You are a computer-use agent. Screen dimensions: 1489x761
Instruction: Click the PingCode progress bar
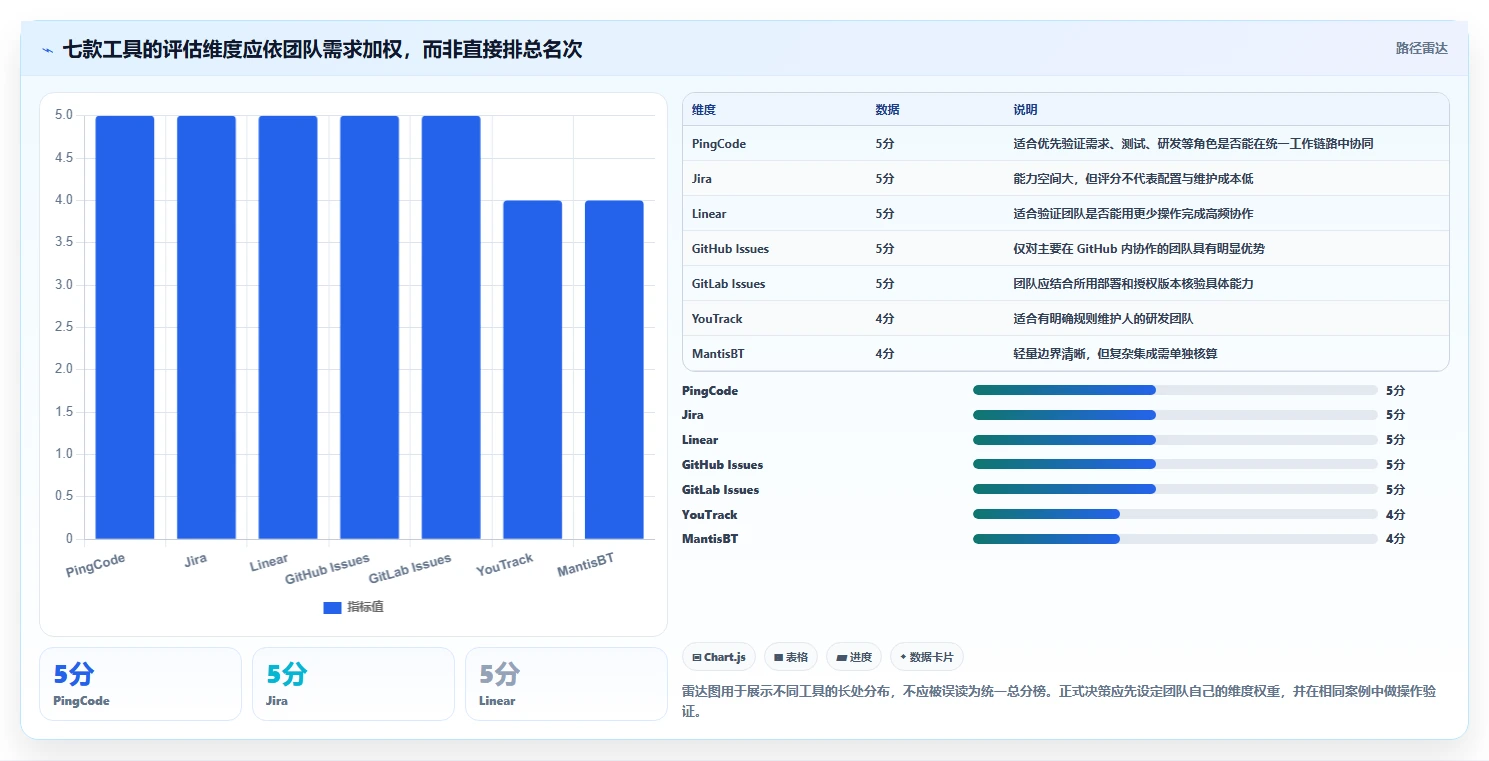click(1175, 390)
